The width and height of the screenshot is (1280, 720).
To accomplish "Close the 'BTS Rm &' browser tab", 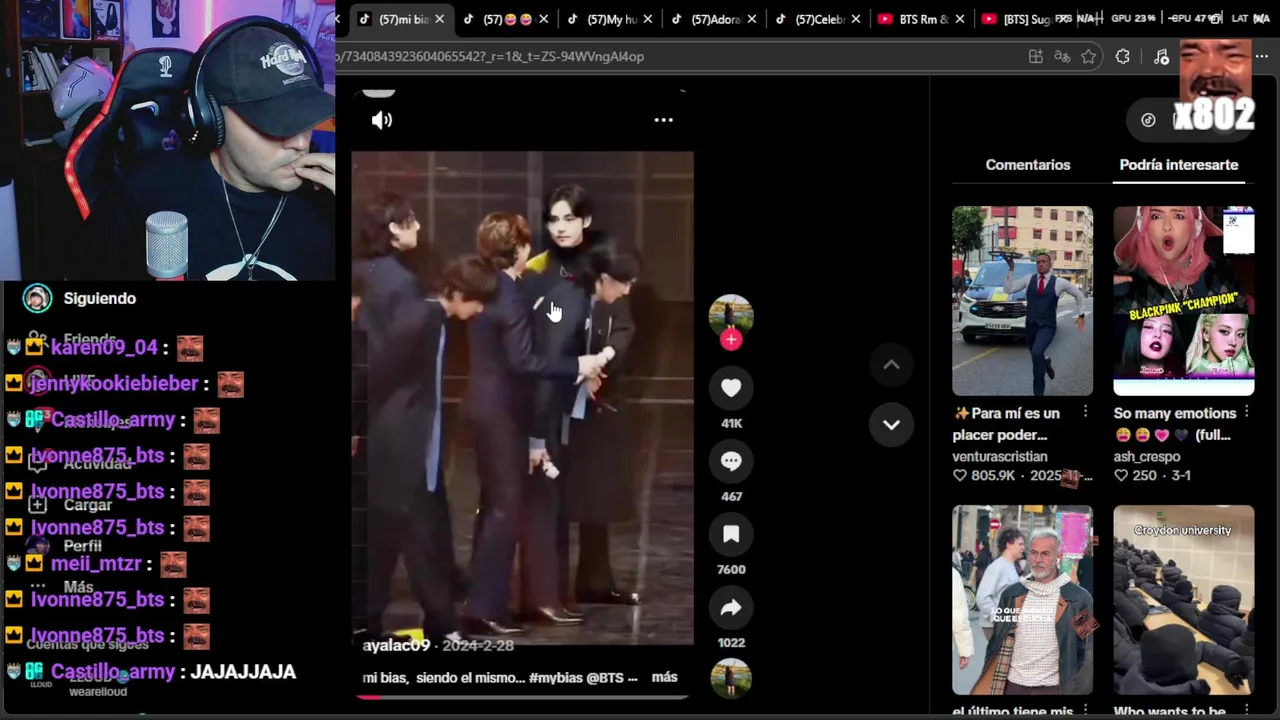I will pyautogui.click(x=960, y=19).
